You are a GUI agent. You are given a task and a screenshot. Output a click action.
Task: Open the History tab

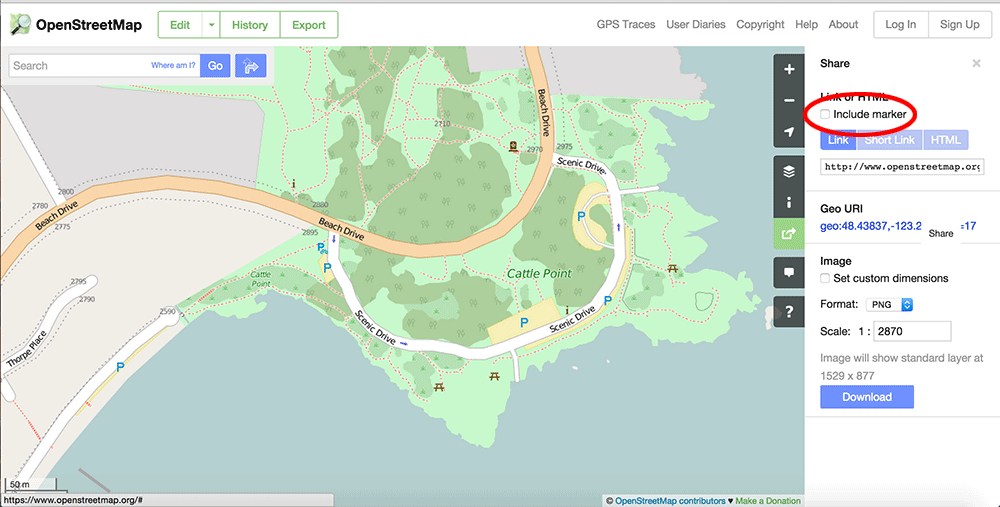click(x=249, y=25)
